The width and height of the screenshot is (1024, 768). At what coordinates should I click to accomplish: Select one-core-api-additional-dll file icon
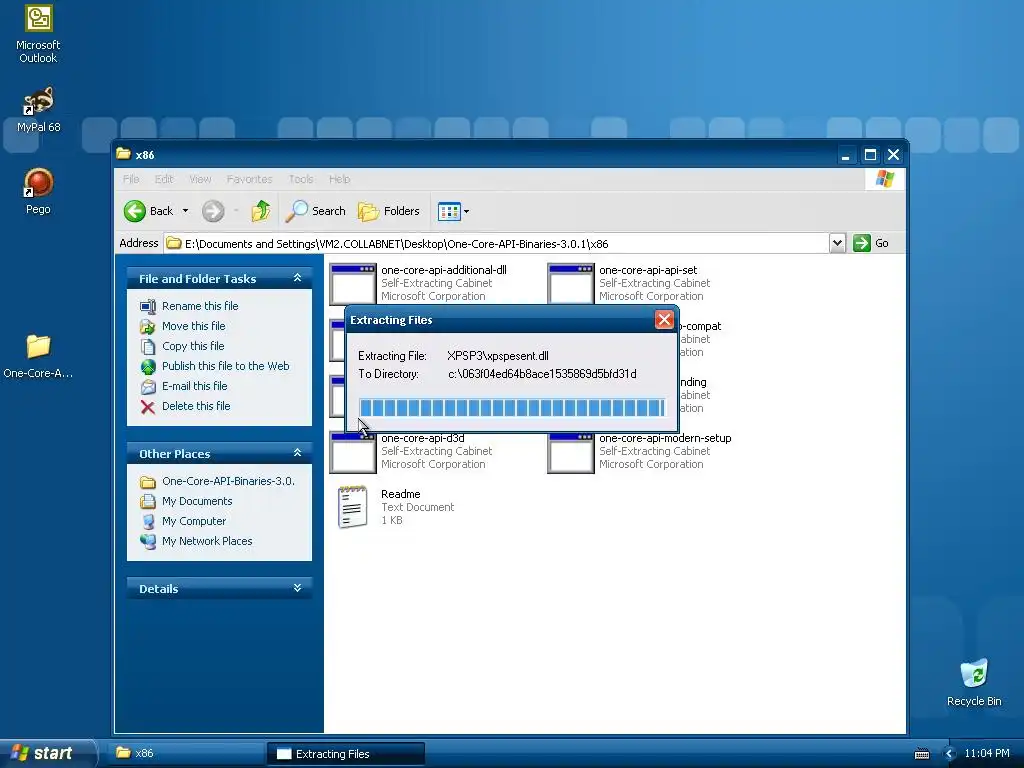coord(353,283)
